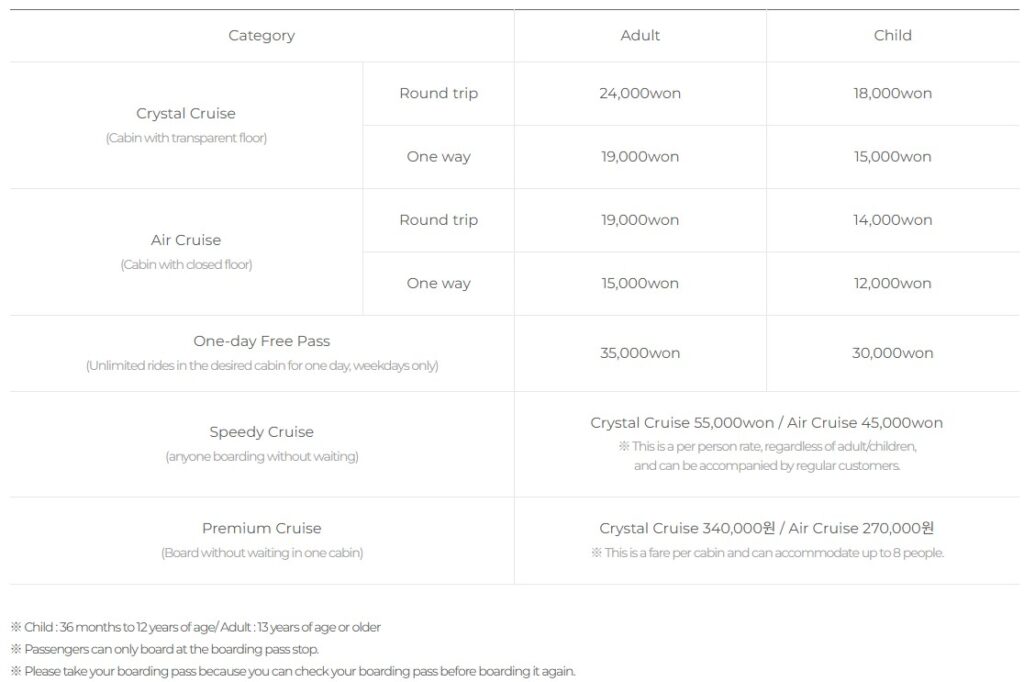
Task: Click the 24,000won adult price
Action: pyautogui.click(x=640, y=93)
